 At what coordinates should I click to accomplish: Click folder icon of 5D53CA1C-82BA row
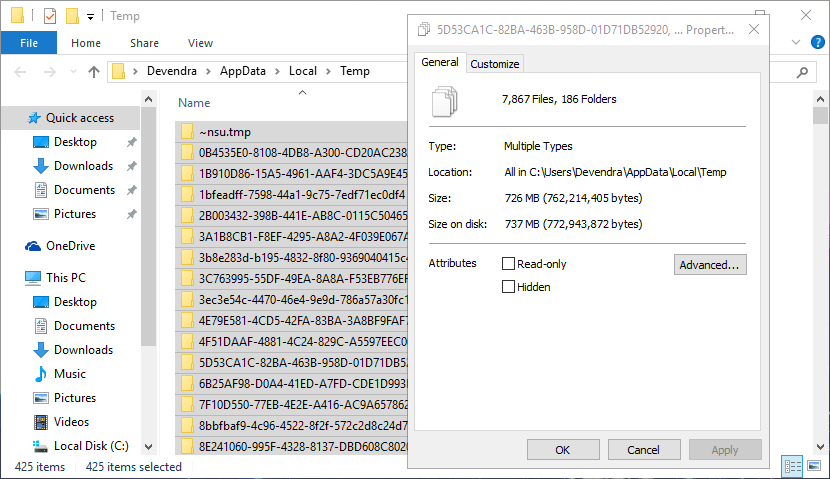(187, 363)
